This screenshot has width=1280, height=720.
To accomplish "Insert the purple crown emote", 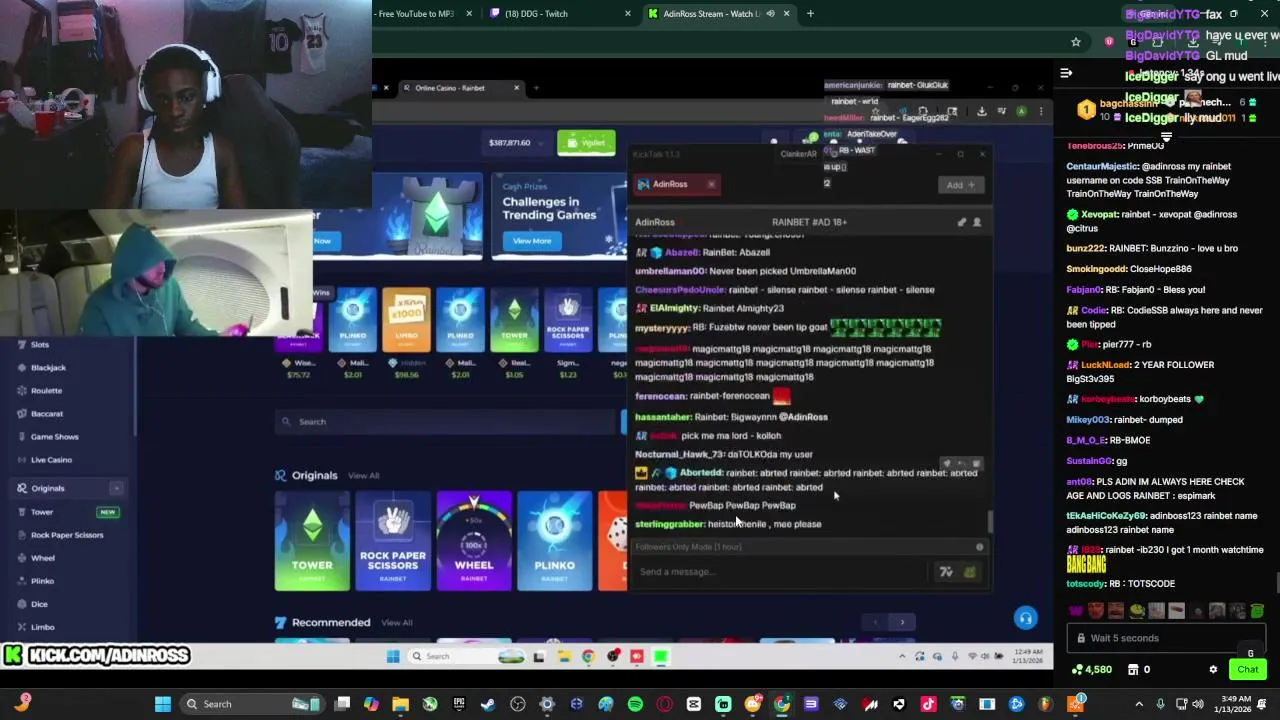I will click(x=1076, y=611).
